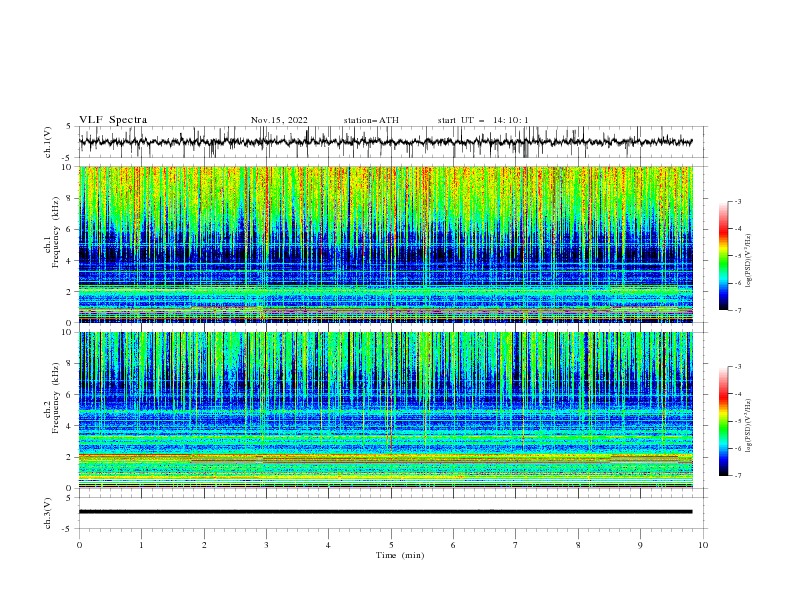The height and width of the screenshot is (612, 792).
Task: Click the ch.3 flat waveform trace
Action: (385, 512)
